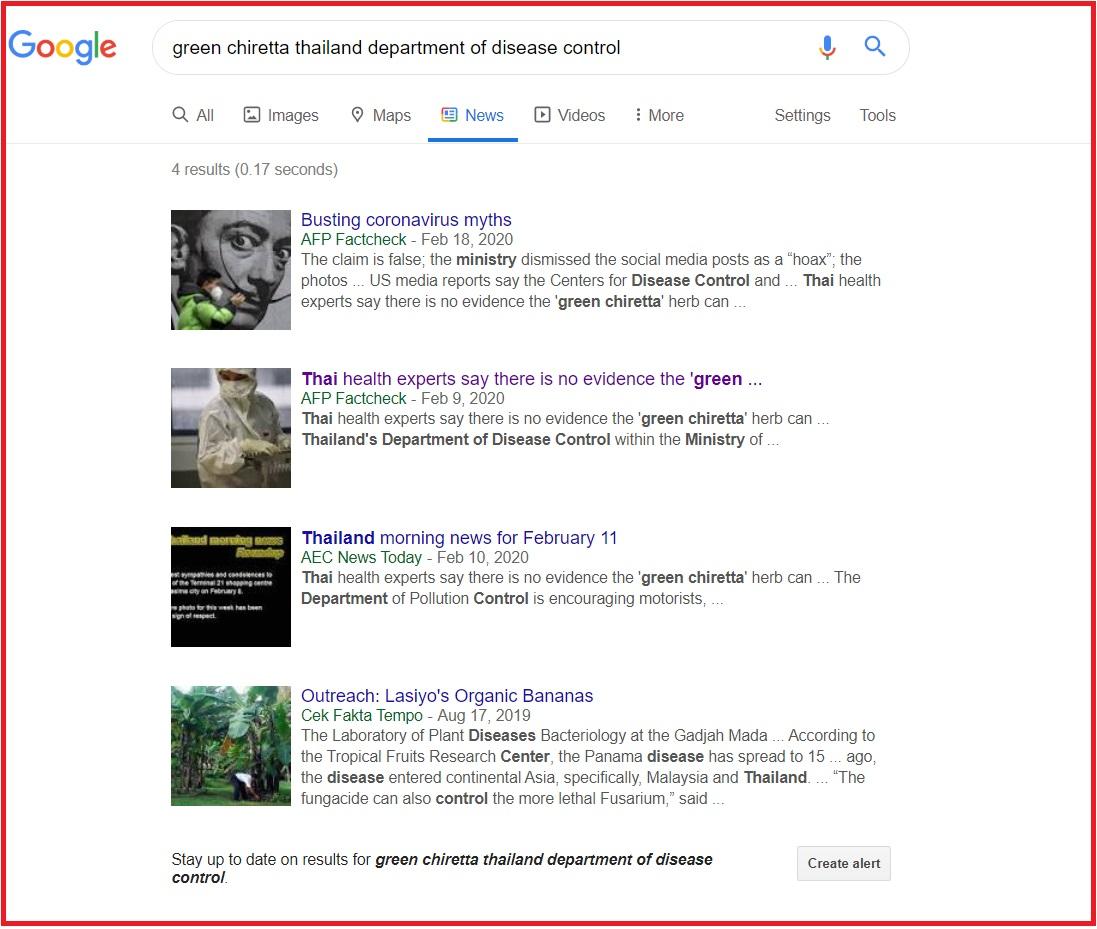Switch to the All results tab
Viewport: 1097px width, 929px height.
click(x=193, y=115)
